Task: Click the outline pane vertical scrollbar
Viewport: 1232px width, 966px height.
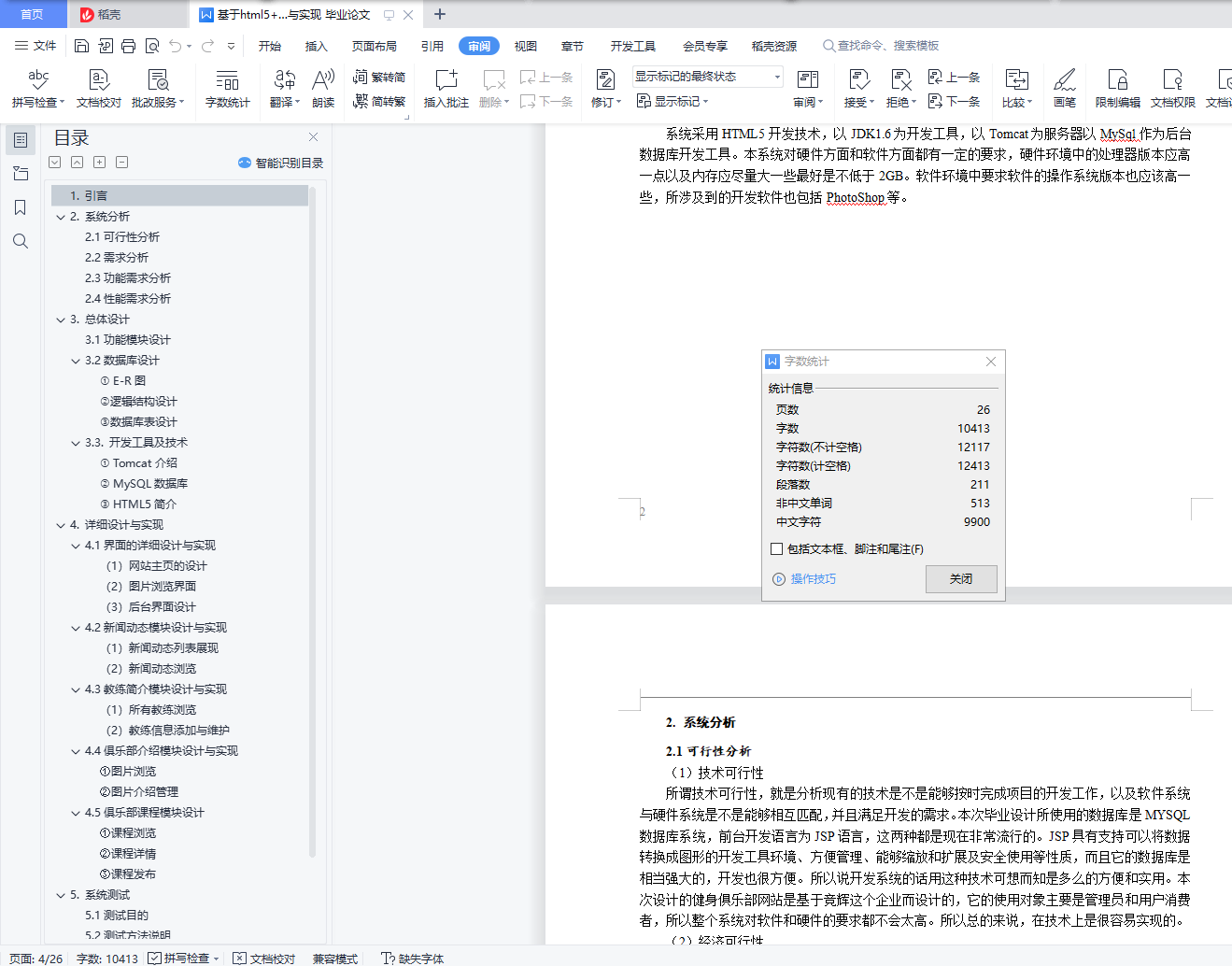Action: [312, 521]
